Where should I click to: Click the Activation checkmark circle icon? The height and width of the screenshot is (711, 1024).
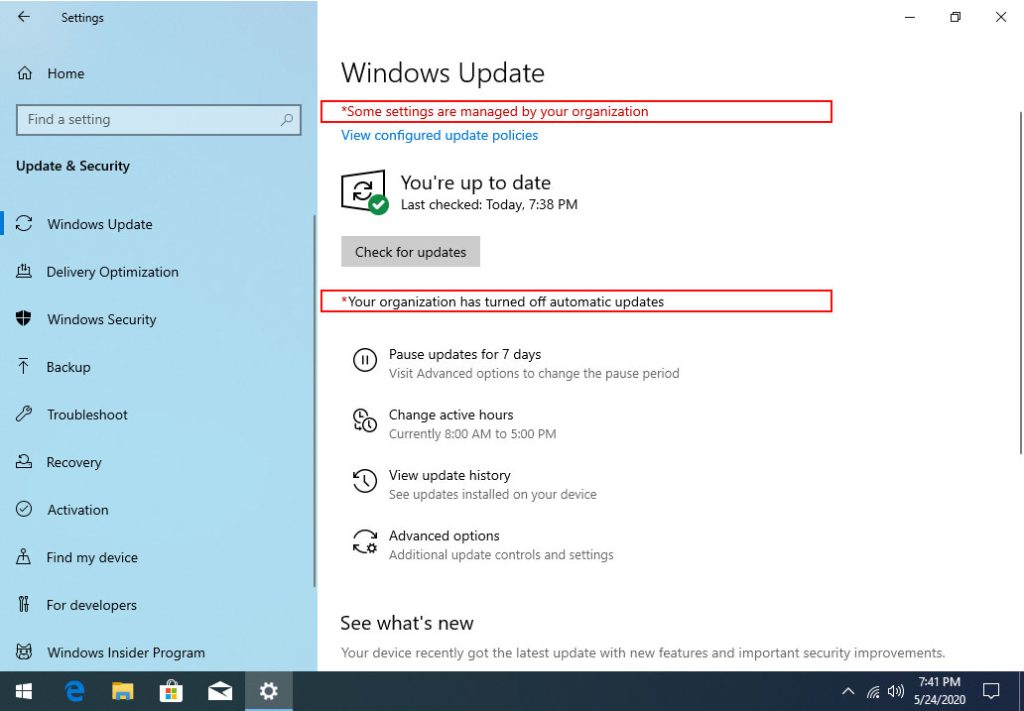point(24,509)
